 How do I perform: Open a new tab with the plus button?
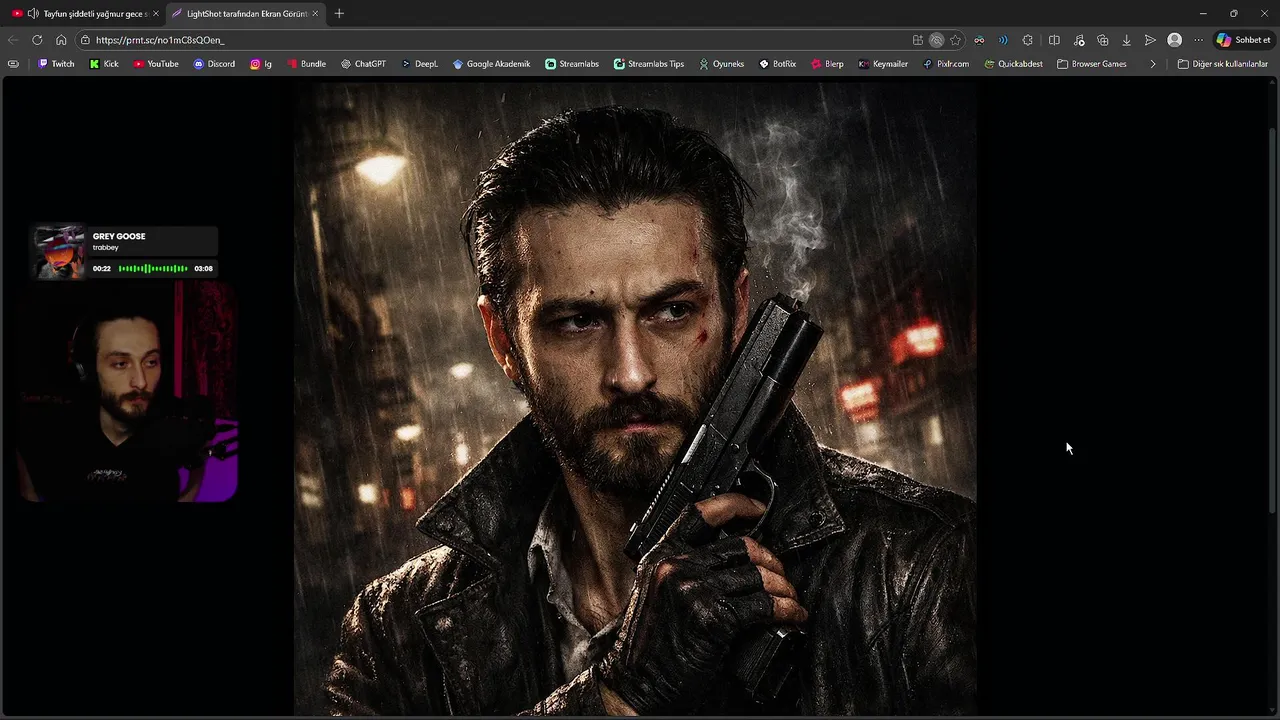339,13
